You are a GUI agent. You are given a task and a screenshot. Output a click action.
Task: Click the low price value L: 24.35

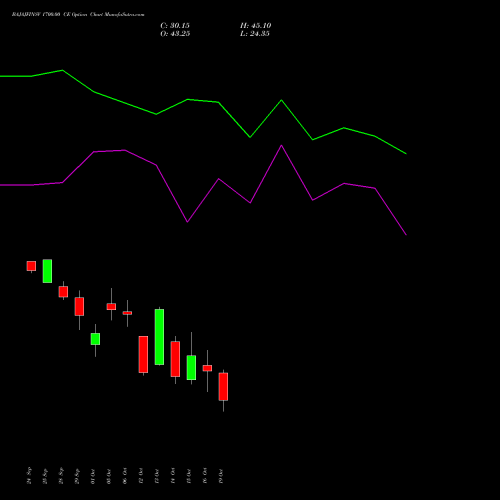click(255, 34)
